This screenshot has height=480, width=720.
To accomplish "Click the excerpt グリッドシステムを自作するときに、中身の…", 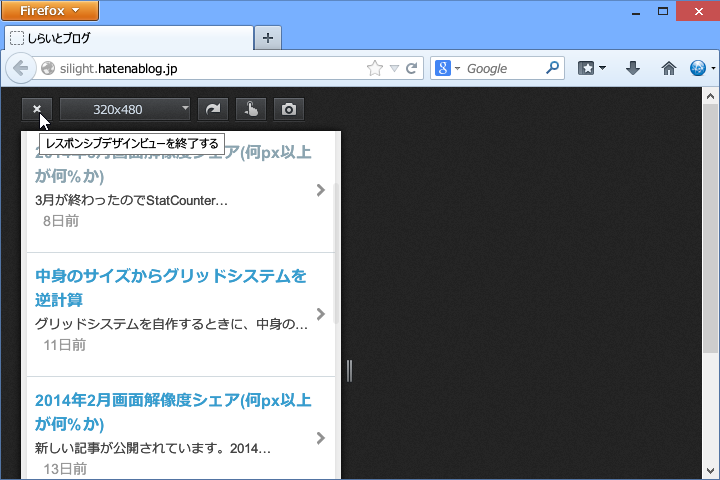I will tap(171, 324).
